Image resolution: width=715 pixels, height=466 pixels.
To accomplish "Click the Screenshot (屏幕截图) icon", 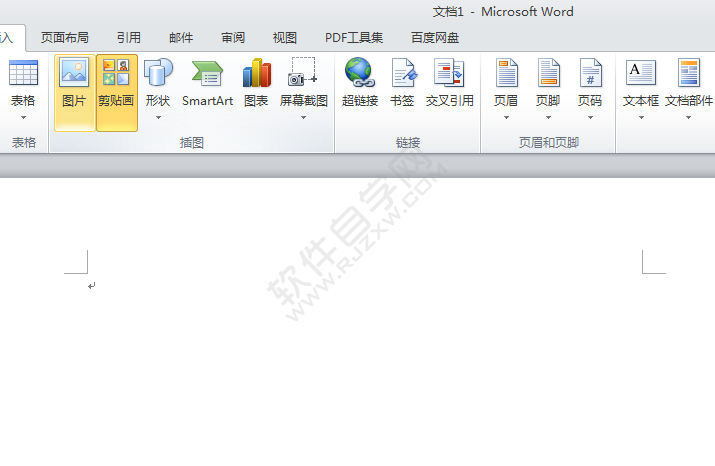I will (303, 72).
